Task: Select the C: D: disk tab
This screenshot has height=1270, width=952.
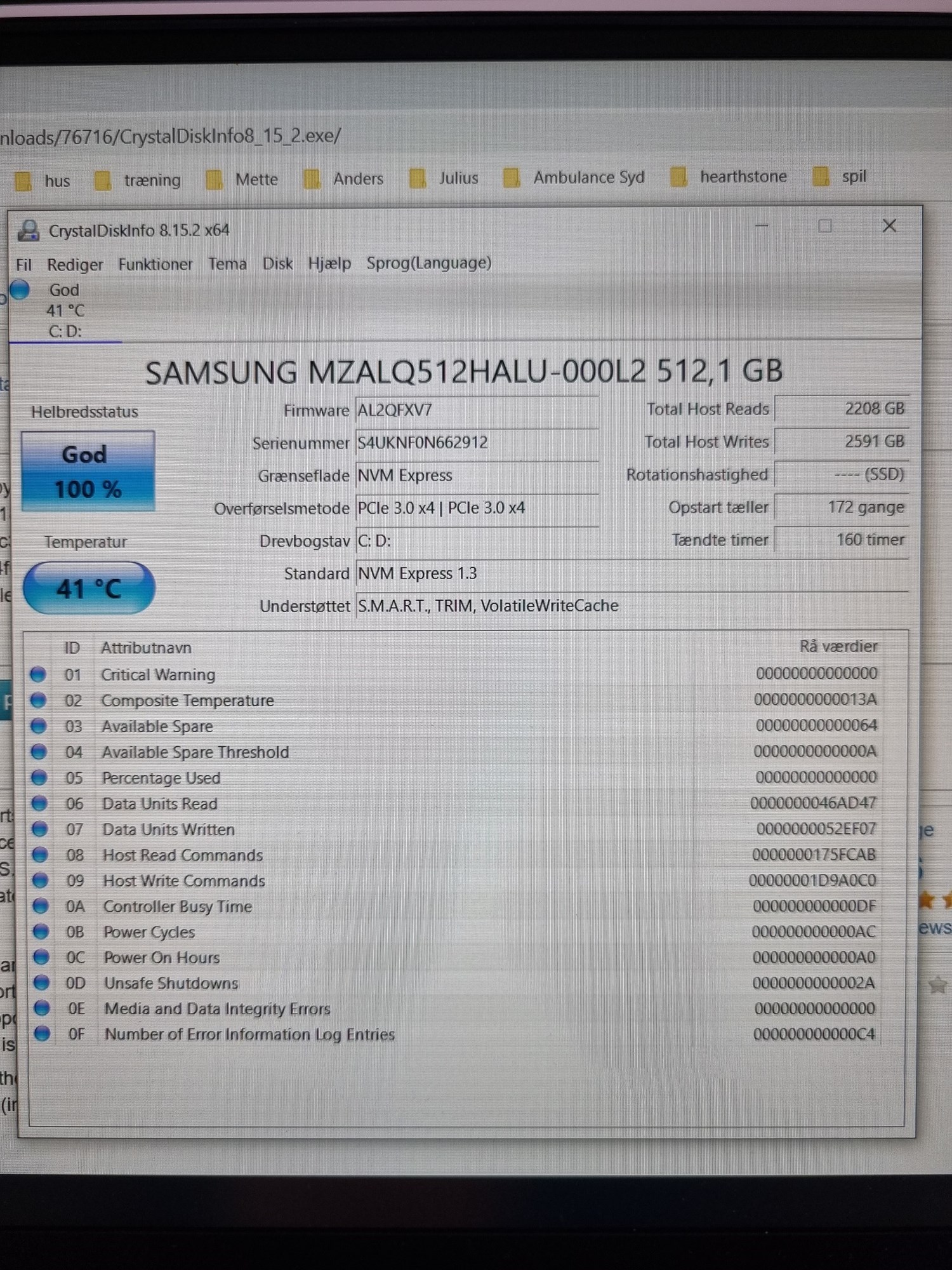Action: 65,311
